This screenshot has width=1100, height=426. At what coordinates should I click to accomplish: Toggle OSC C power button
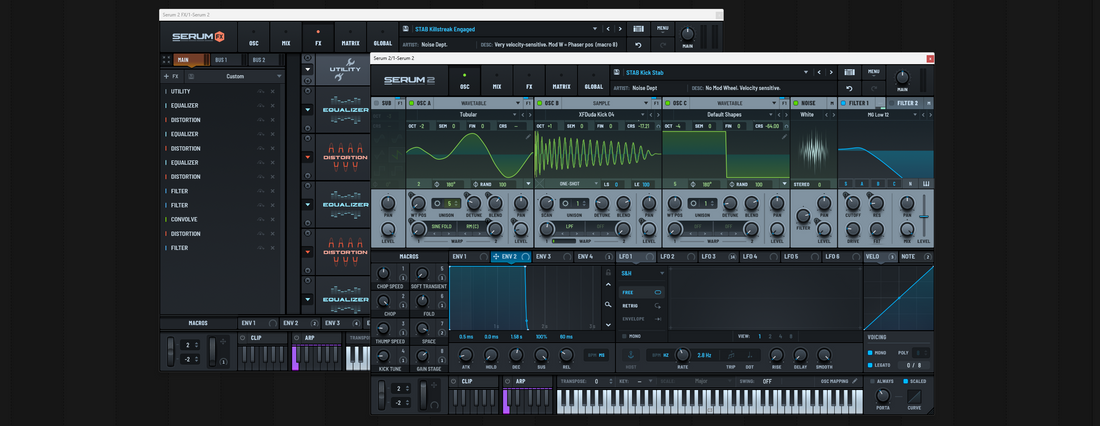(x=667, y=103)
